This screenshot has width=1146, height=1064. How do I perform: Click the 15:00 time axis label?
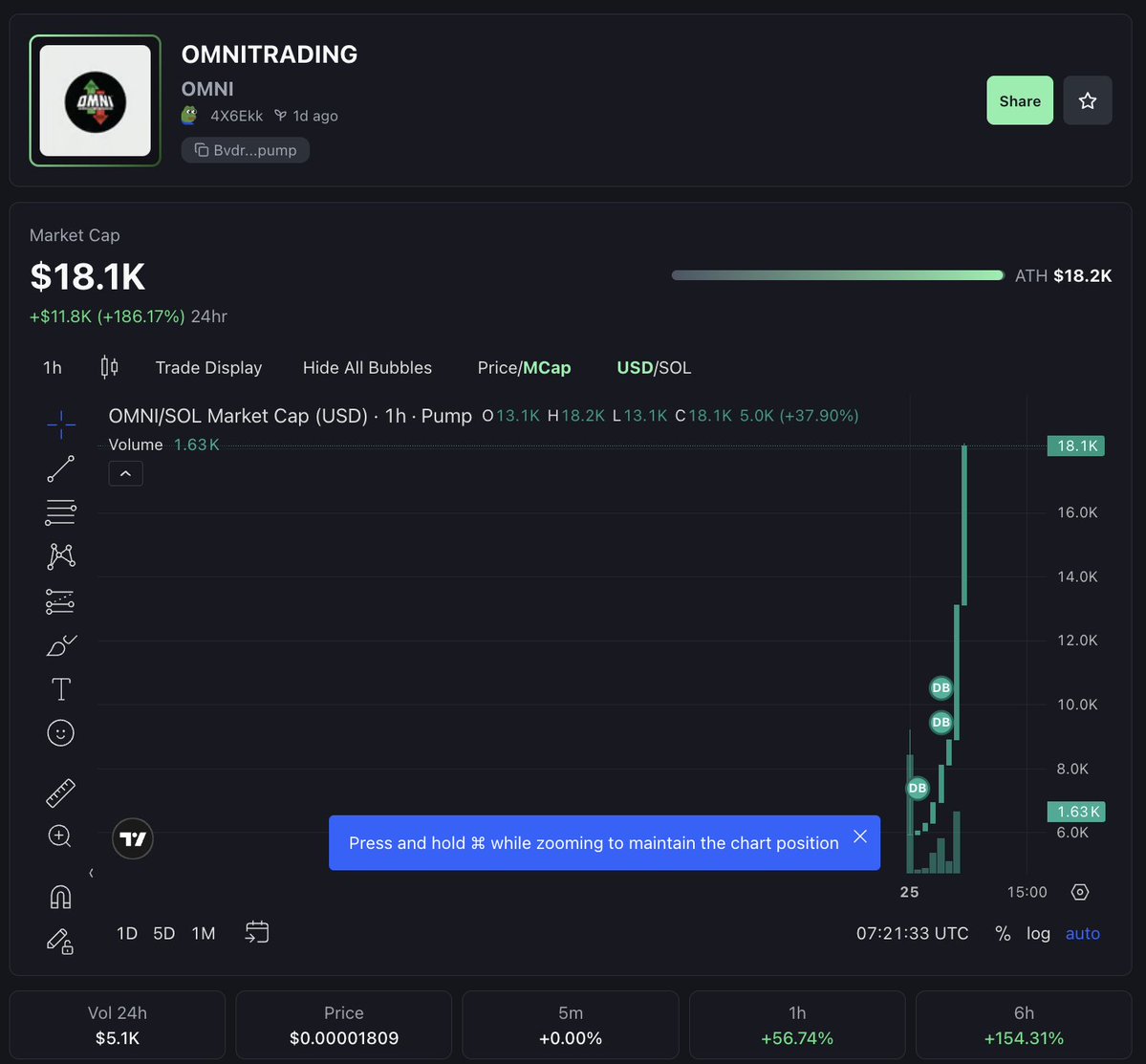(1027, 892)
